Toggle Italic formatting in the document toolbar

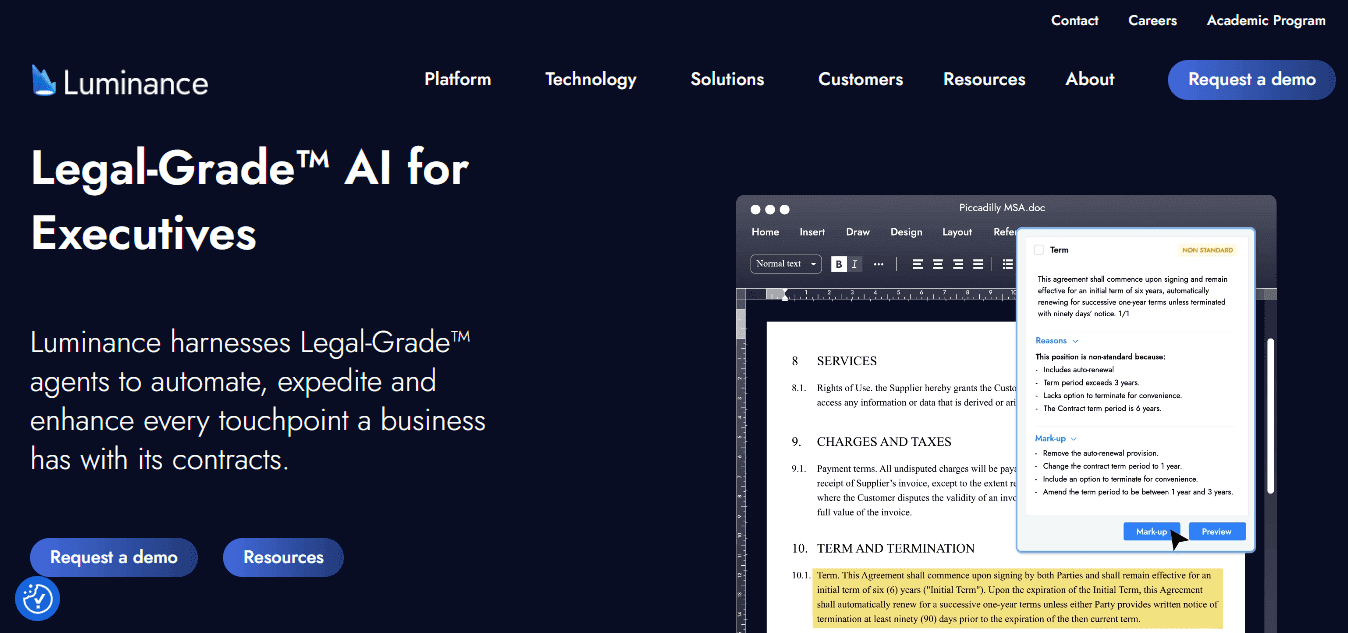pos(854,264)
